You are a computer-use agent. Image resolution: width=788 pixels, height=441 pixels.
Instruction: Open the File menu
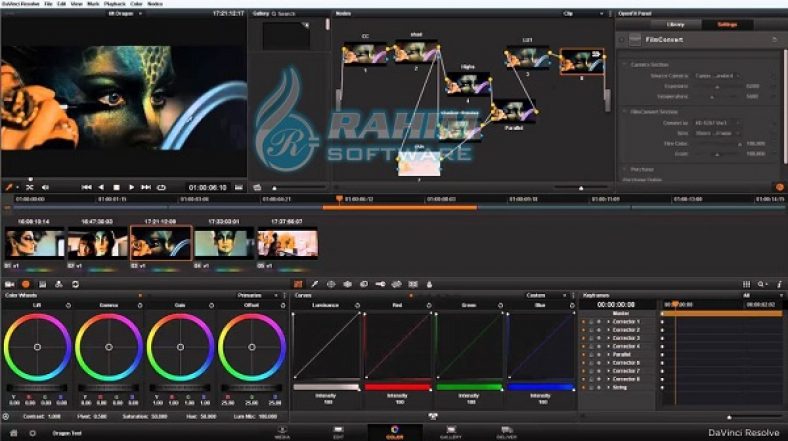click(x=48, y=4)
